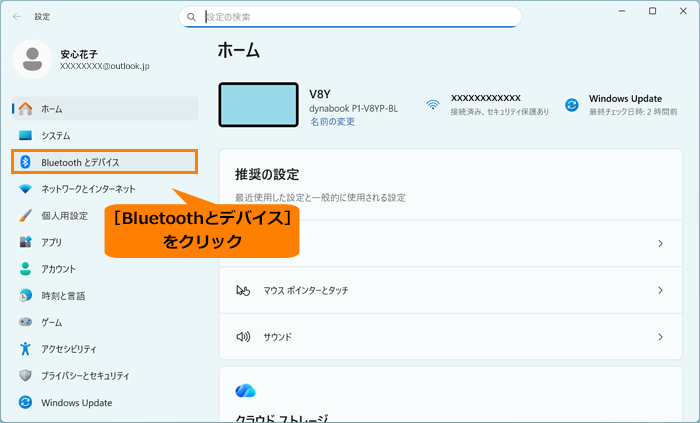Screen dimensions: 700x423
Task: Open マウス ポインターとタッチ setting
Action: pyautogui.click(x=450, y=290)
